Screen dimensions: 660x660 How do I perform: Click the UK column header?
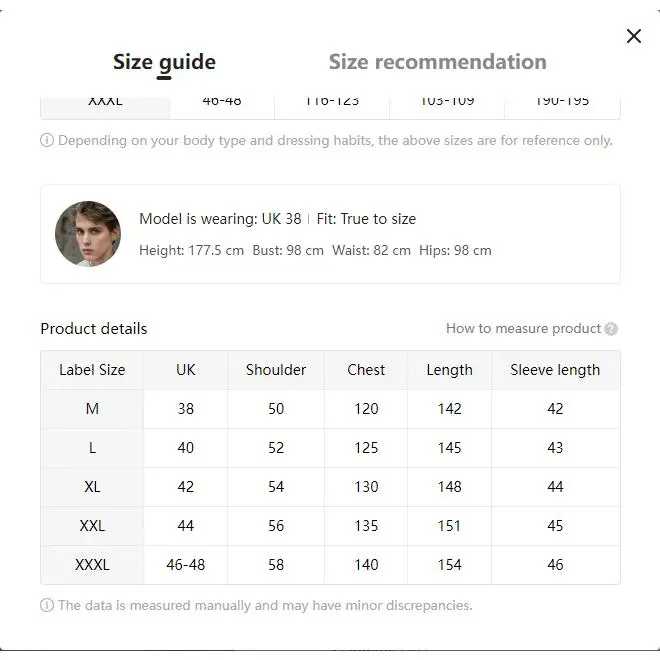point(186,370)
